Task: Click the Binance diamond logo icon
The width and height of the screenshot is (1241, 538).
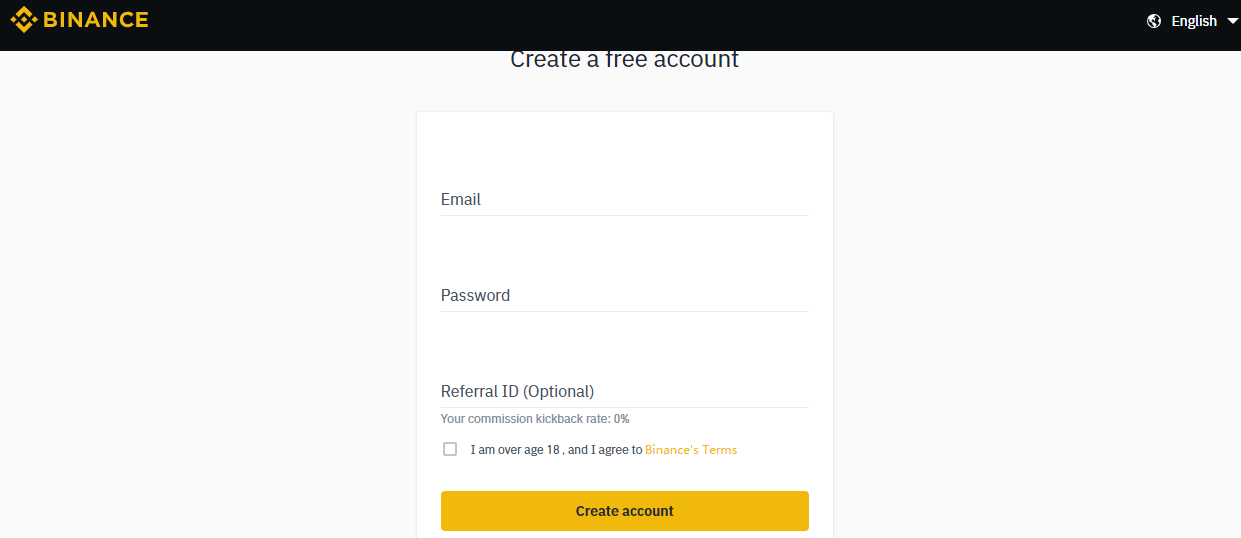Action: [24, 19]
